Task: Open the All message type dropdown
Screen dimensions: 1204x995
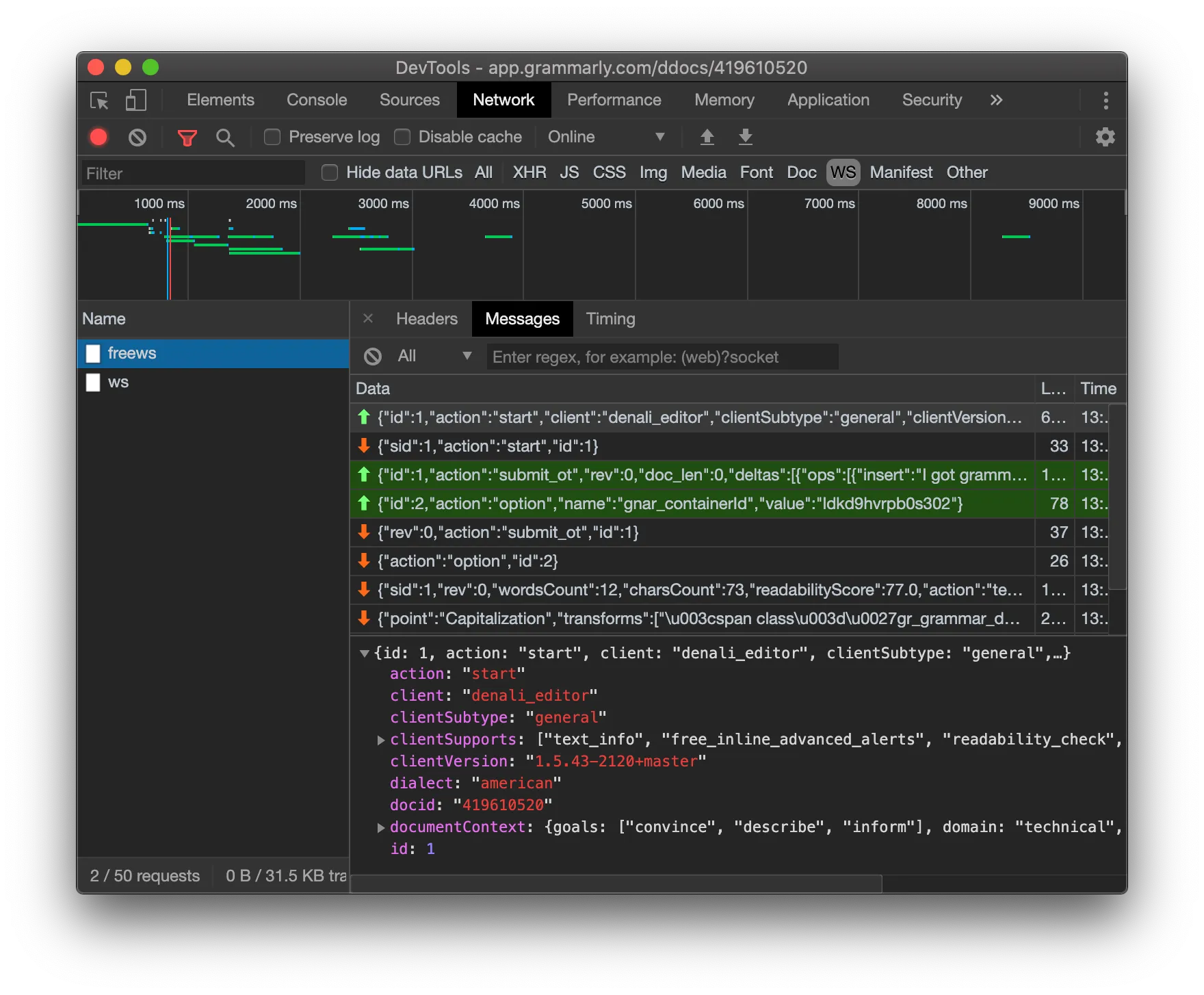Action: [434, 356]
